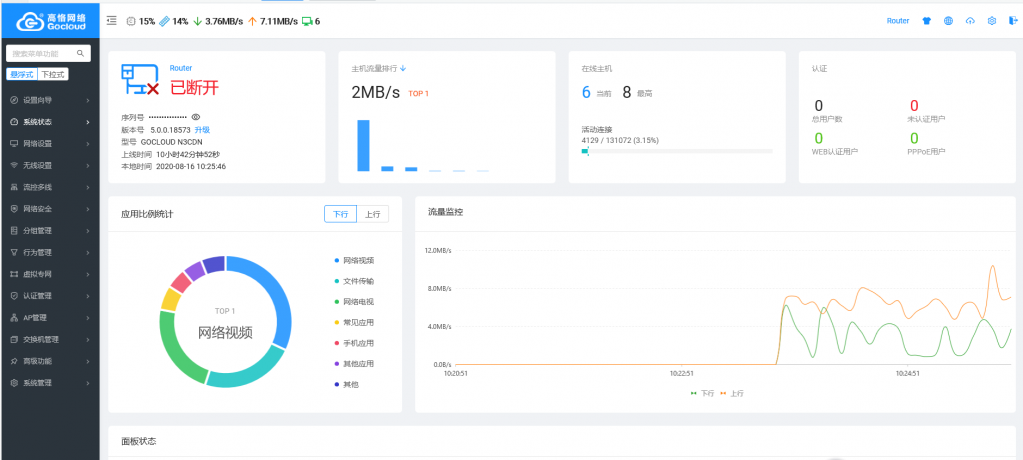
Task: Click the serial number eye icon
Action: tap(195, 117)
